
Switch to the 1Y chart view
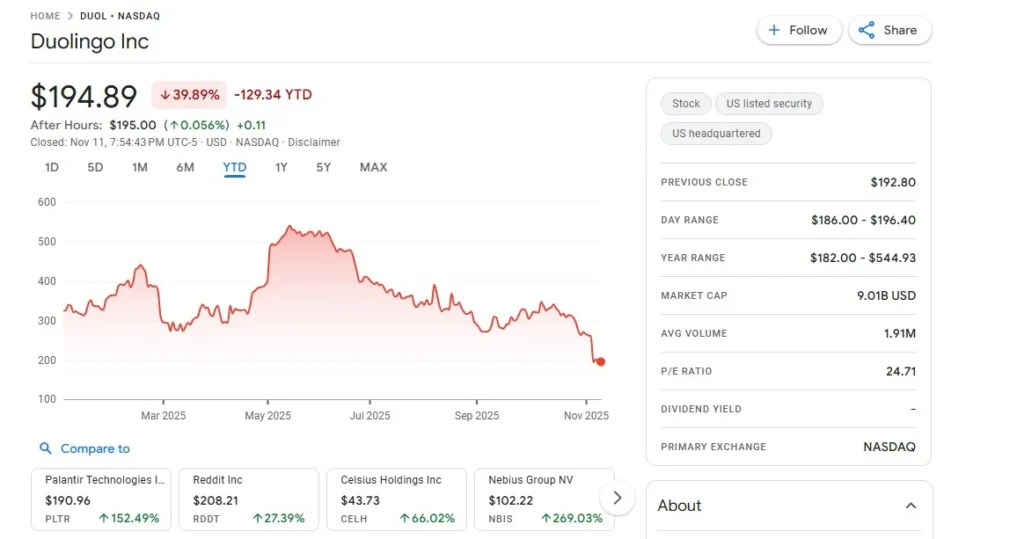point(281,167)
